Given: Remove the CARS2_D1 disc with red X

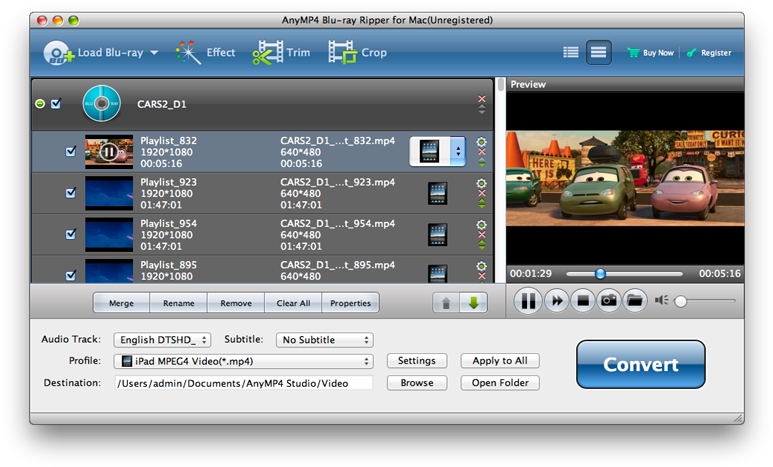Looking at the screenshot, I should [482, 99].
